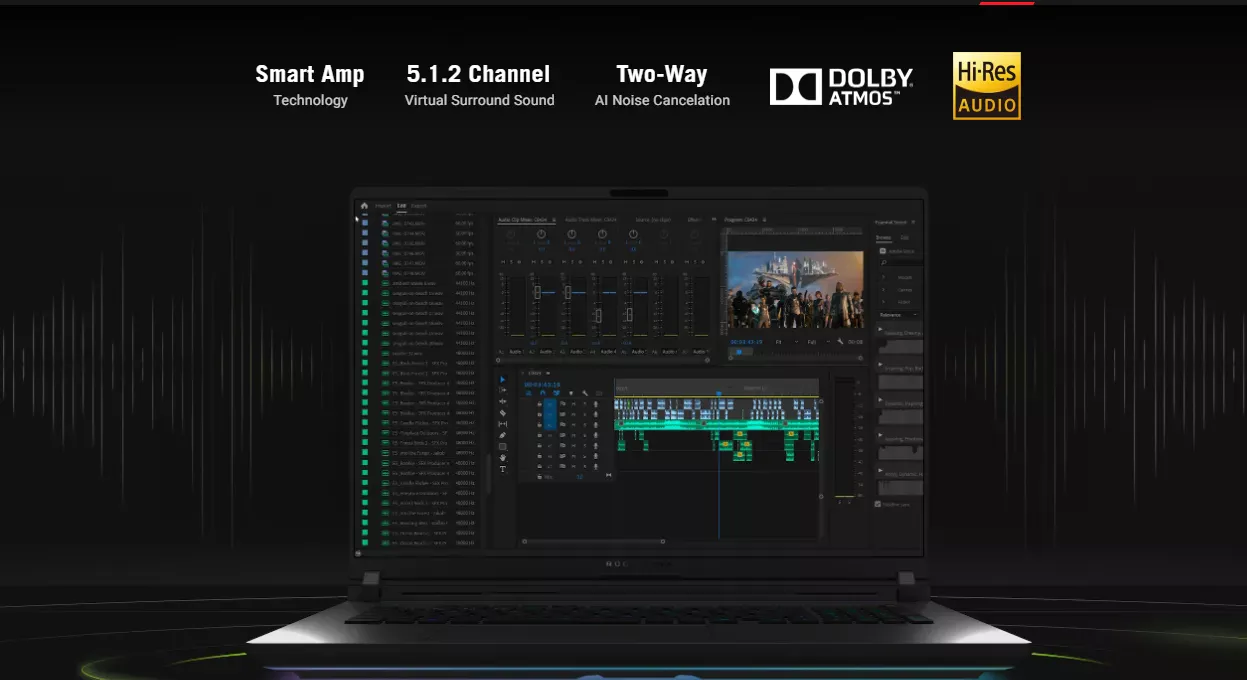Click the timeline horizontal zoom scrollbar
The image size is (1247, 680).
tap(593, 542)
